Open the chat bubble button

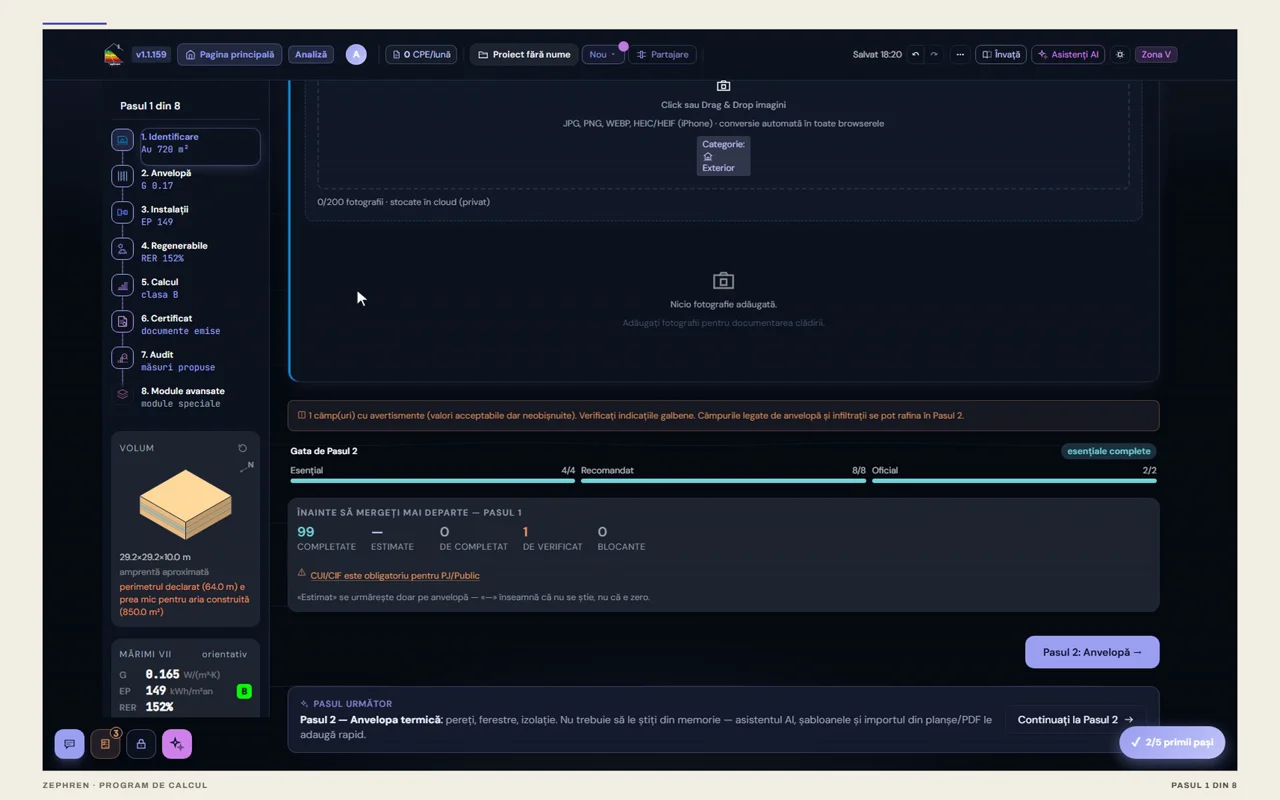click(69, 744)
